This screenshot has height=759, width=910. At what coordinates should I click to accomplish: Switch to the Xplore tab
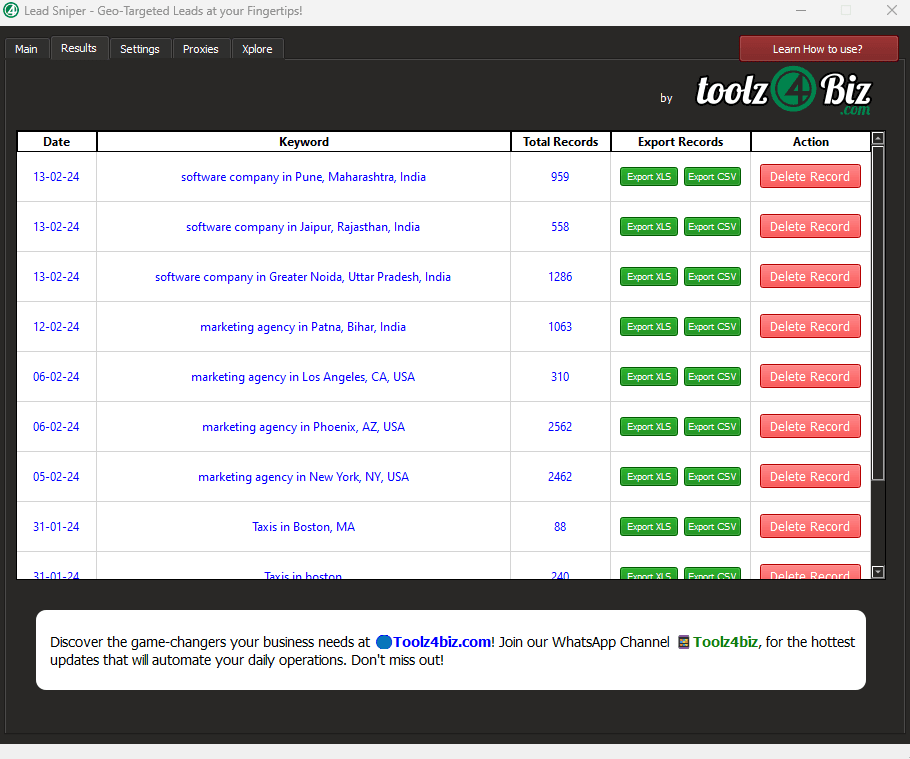[257, 49]
